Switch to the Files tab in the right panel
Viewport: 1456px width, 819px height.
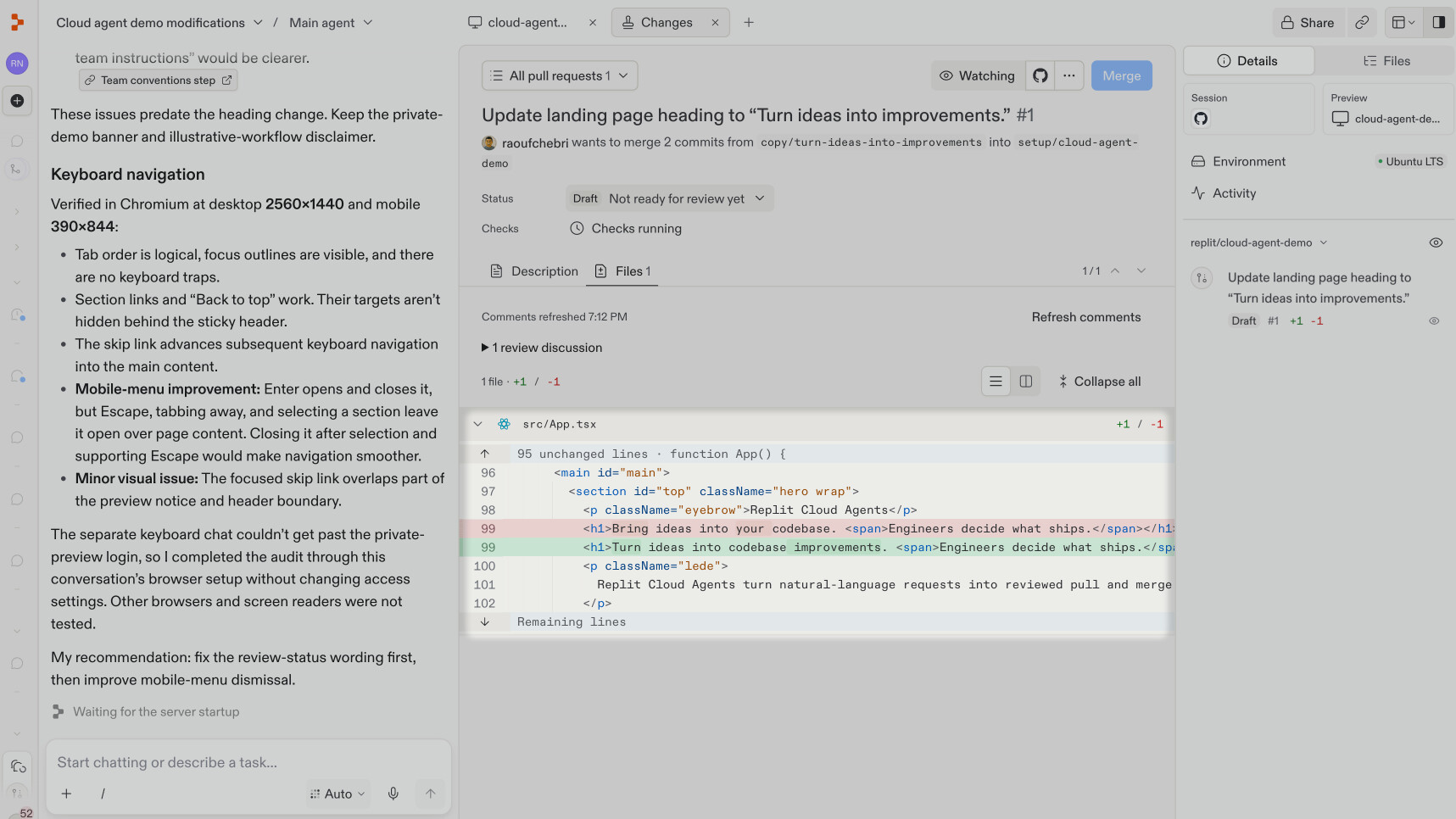coord(1386,61)
